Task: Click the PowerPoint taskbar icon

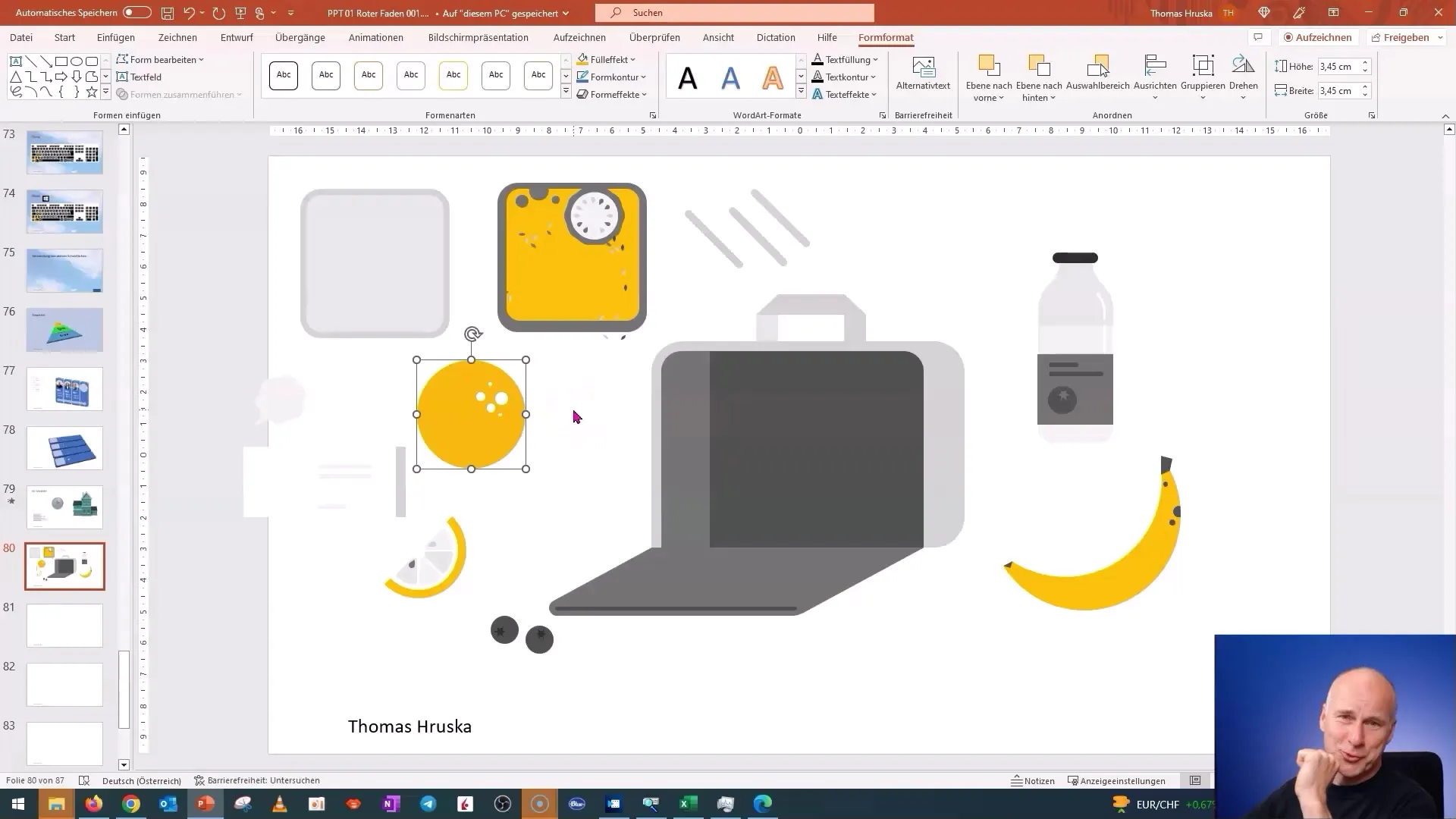Action: [206, 803]
